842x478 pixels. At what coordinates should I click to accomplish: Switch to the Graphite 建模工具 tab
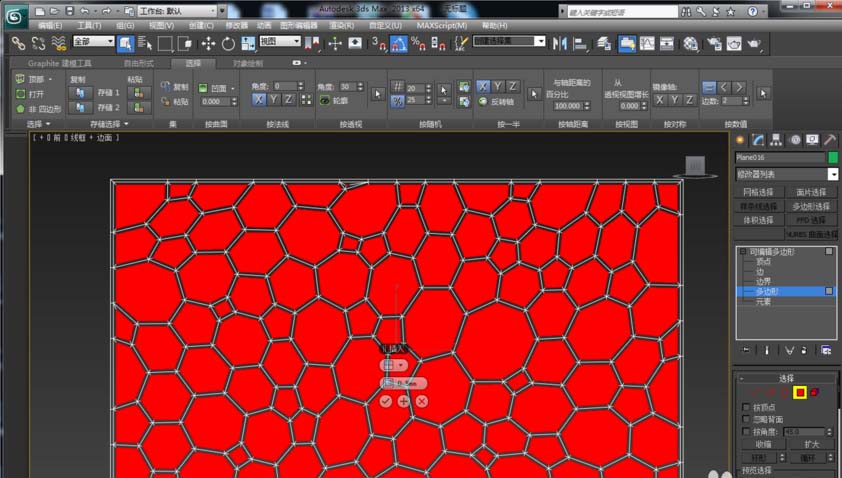(60, 63)
